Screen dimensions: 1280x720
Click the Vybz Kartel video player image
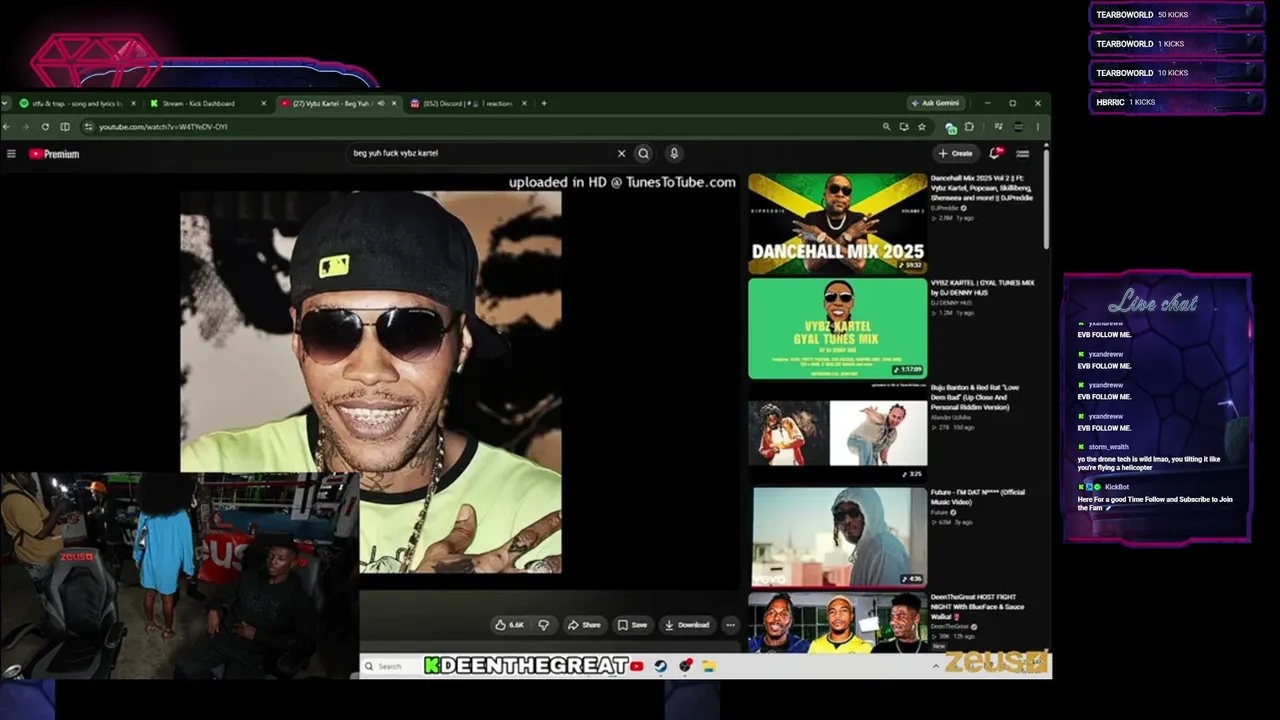click(x=371, y=382)
